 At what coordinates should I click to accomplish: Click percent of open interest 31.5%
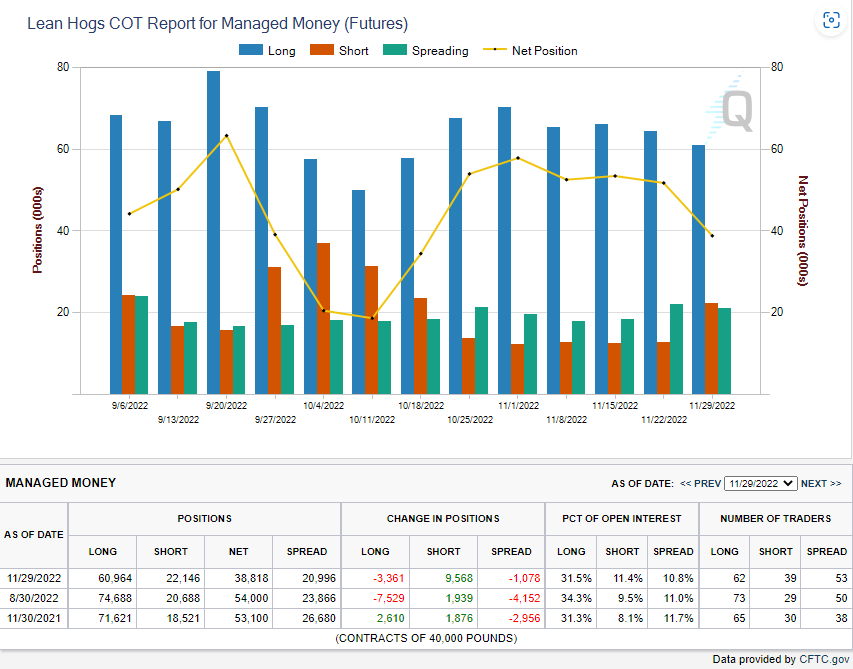click(576, 578)
